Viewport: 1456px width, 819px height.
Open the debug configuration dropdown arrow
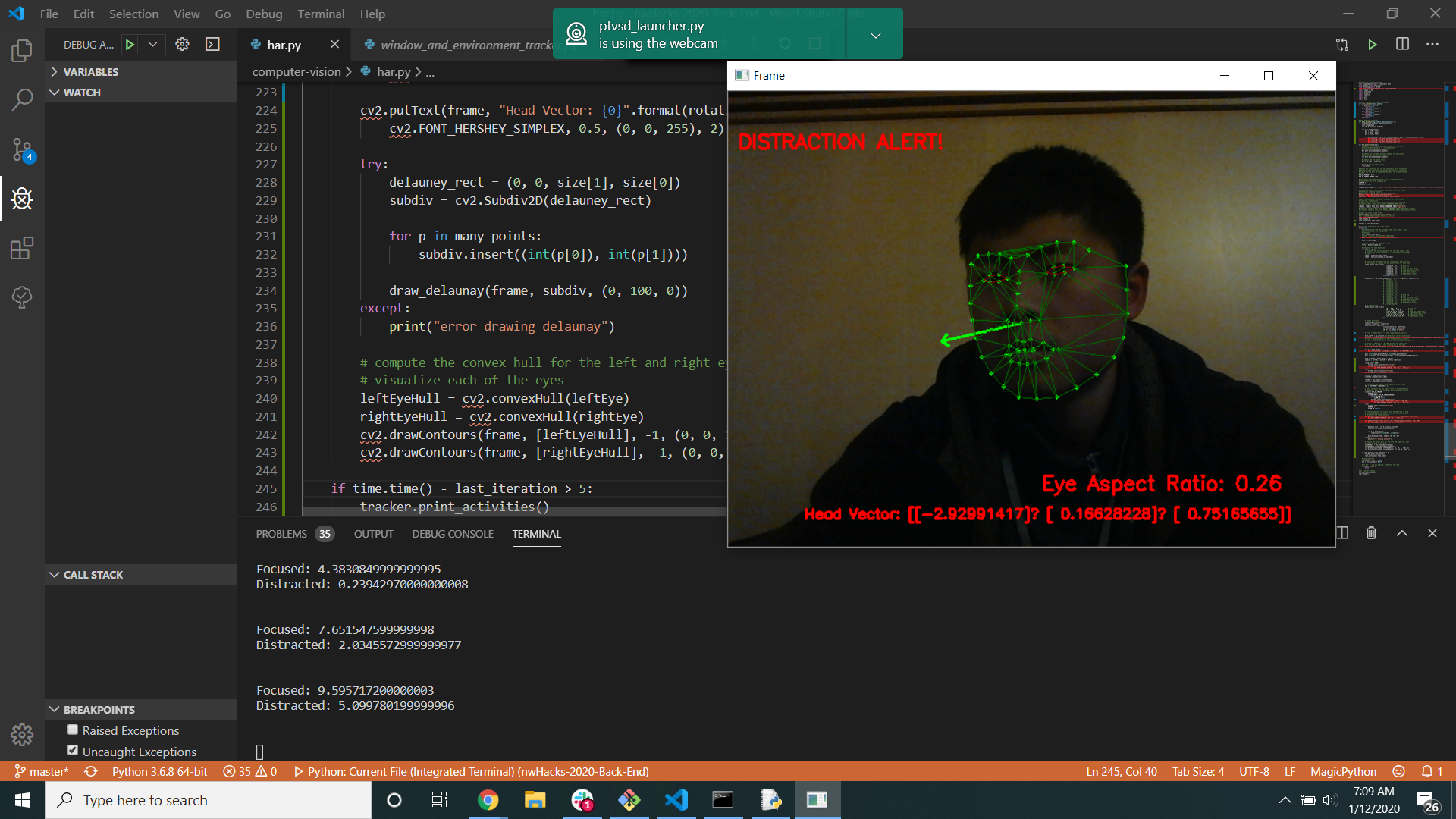tap(152, 45)
